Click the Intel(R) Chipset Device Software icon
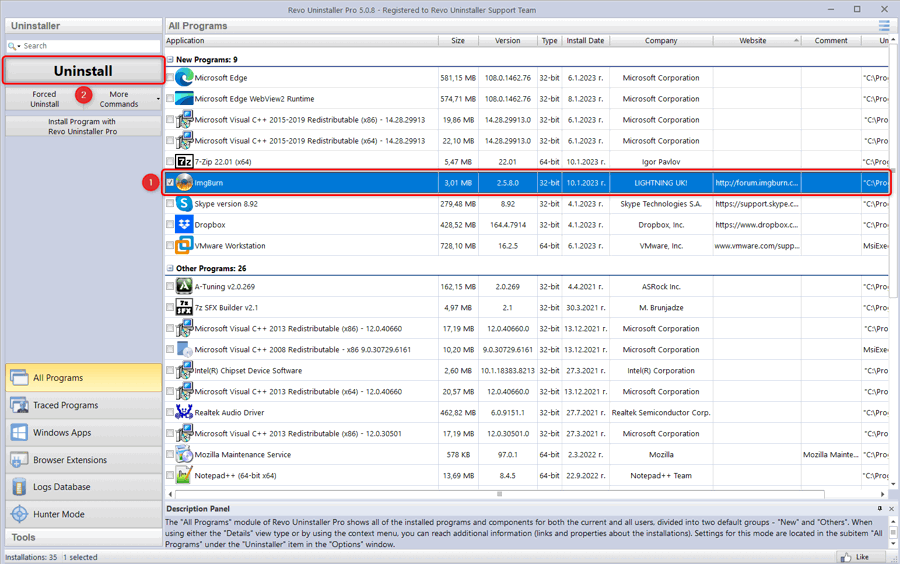This screenshot has width=900, height=564. 184,370
